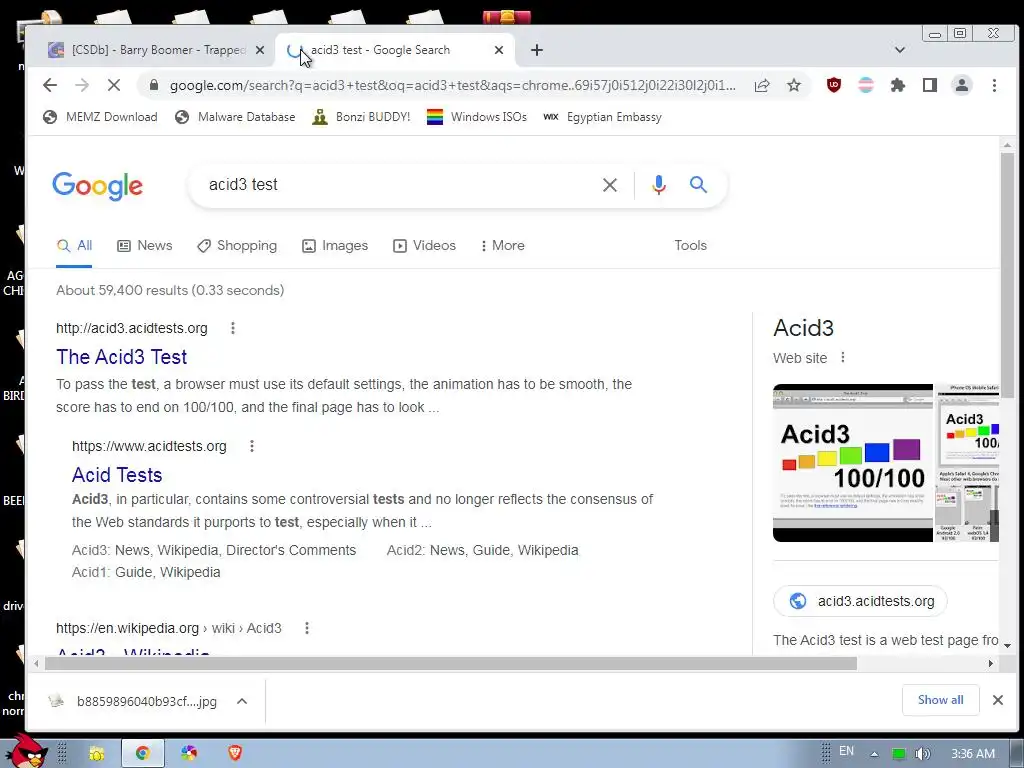This screenshot has height=768, width=1024.
Task: Click the Chrome taskbar icon
Action: 142,753
